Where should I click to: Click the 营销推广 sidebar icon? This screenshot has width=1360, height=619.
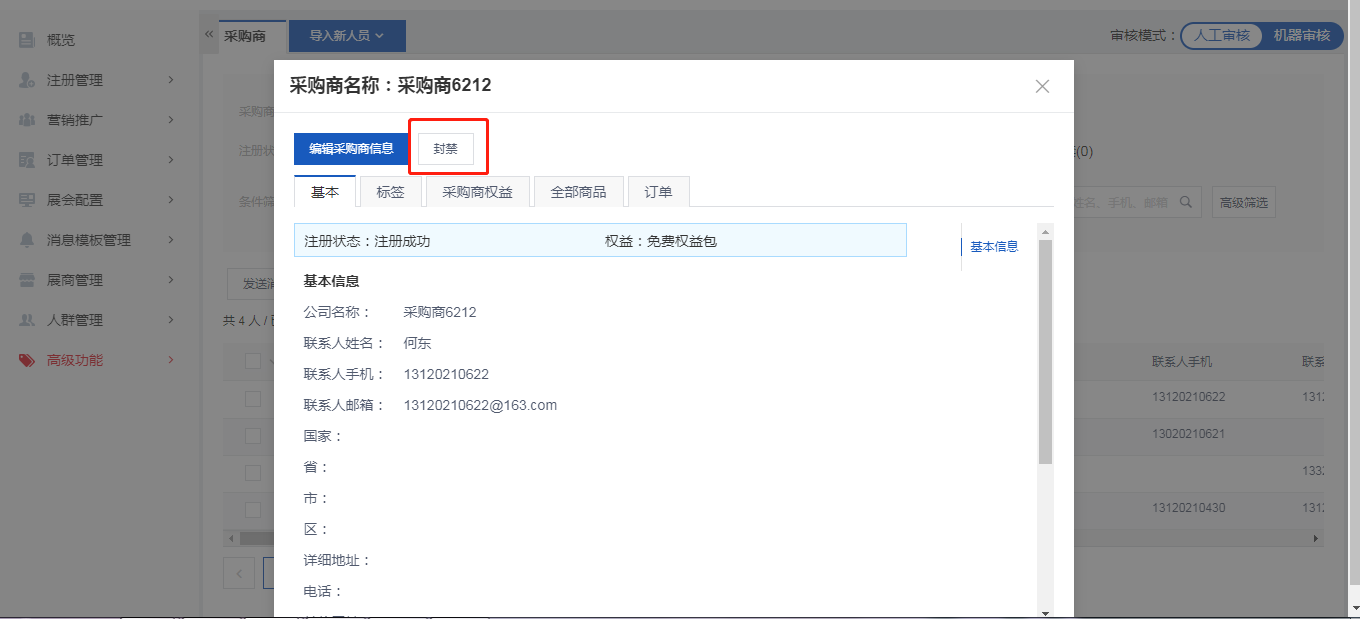click(27, 120)
